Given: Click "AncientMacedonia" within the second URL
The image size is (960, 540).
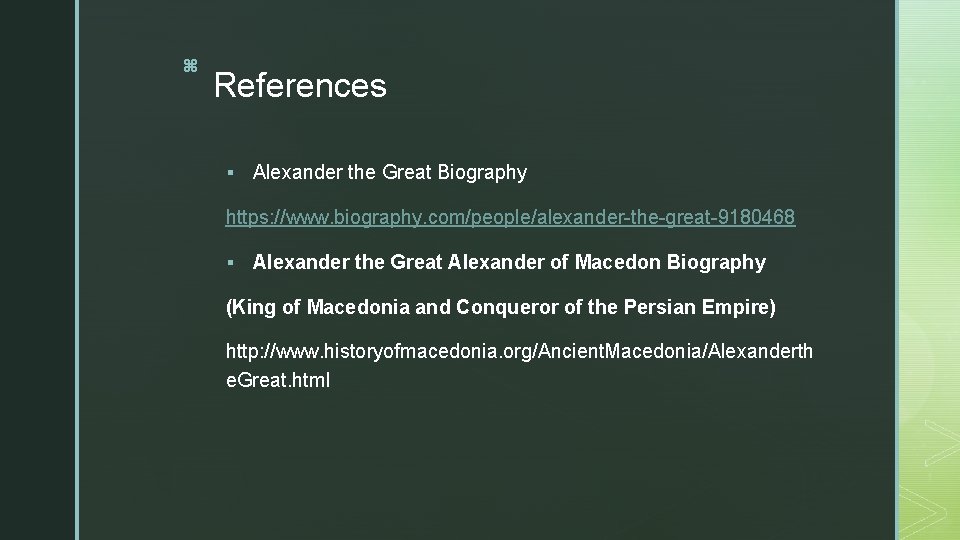Looking at the screenshot, I should click(620, 351).
